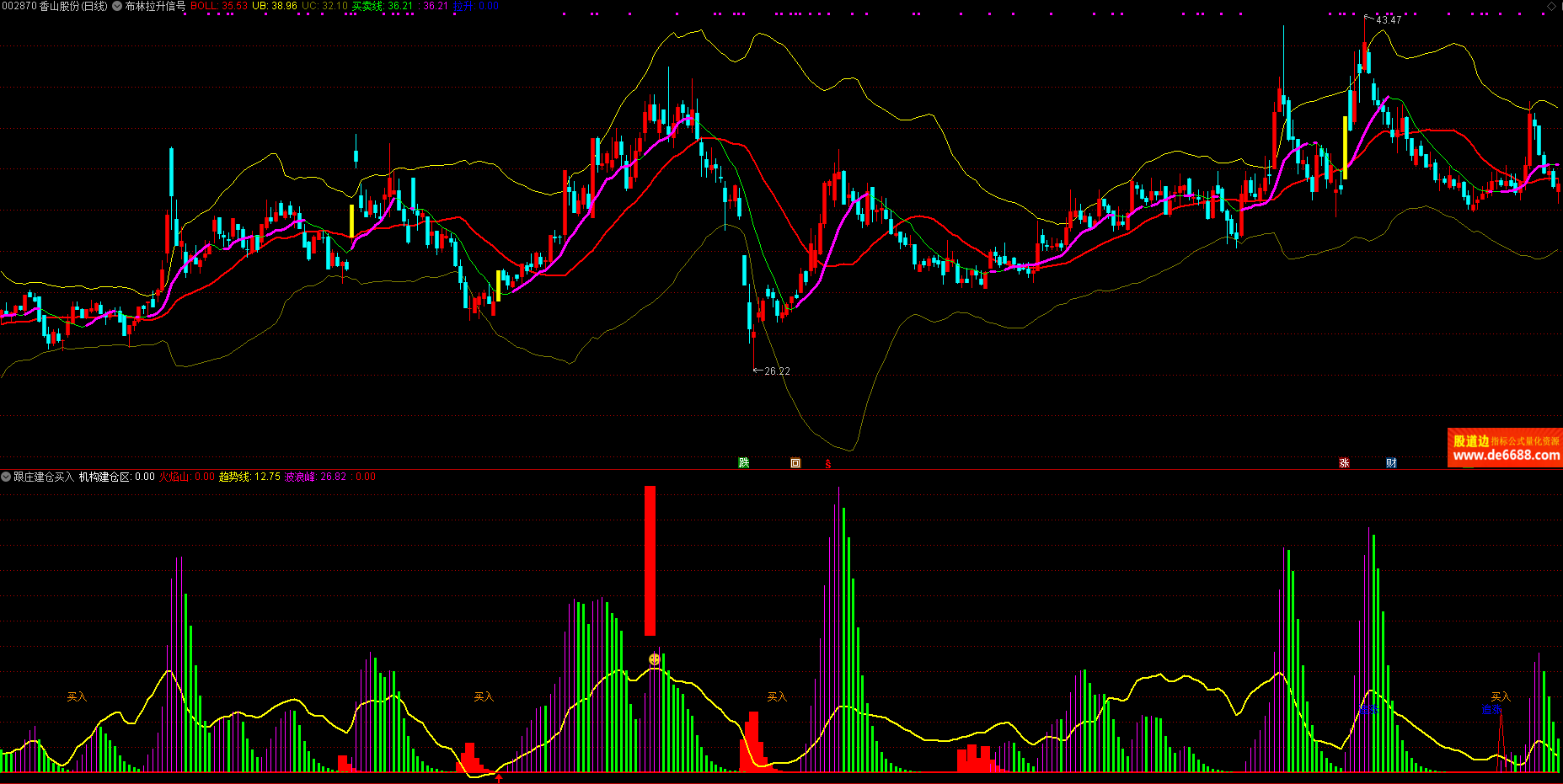
Task: Expand the 跟庄建仓买入 indicator dropdown
Action: pyautogui.click(x=6, y=477)
